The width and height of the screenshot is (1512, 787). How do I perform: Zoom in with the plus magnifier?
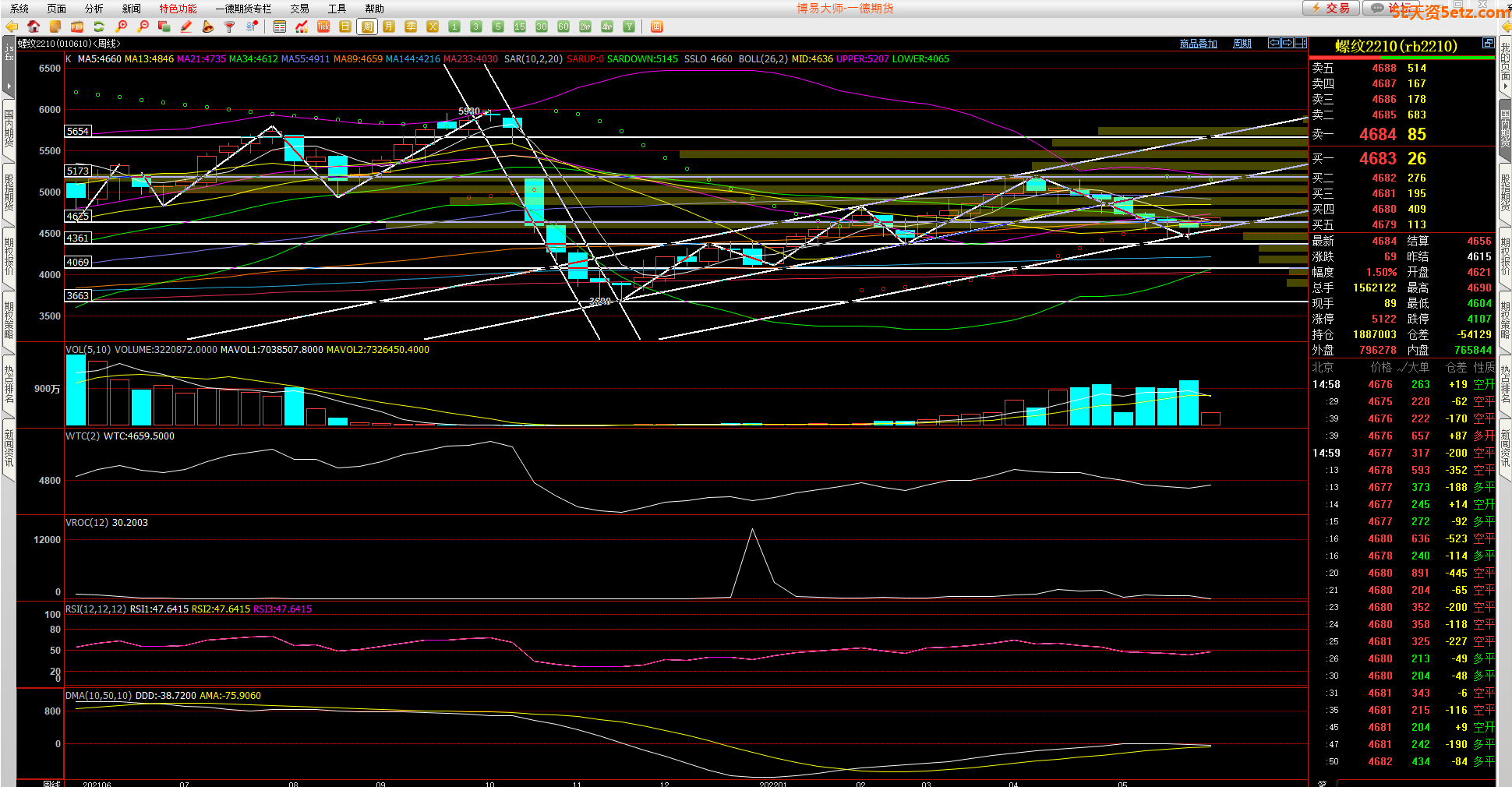121,26
